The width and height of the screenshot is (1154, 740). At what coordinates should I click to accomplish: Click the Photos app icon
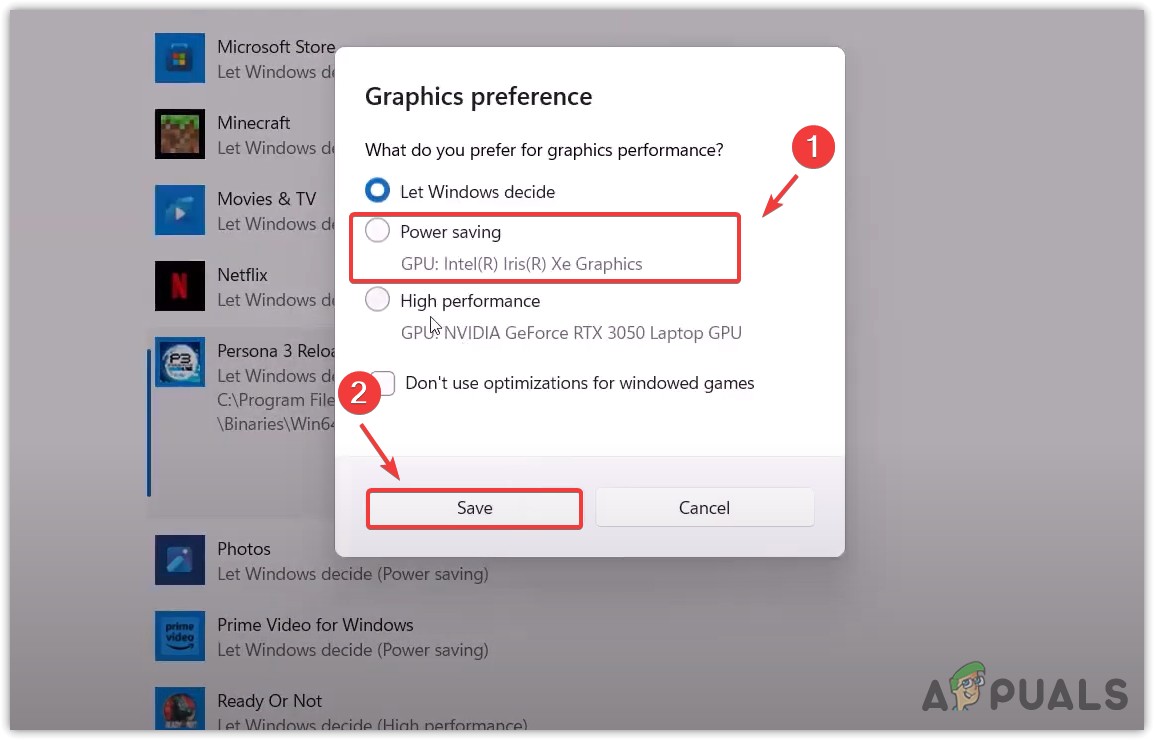180,560
